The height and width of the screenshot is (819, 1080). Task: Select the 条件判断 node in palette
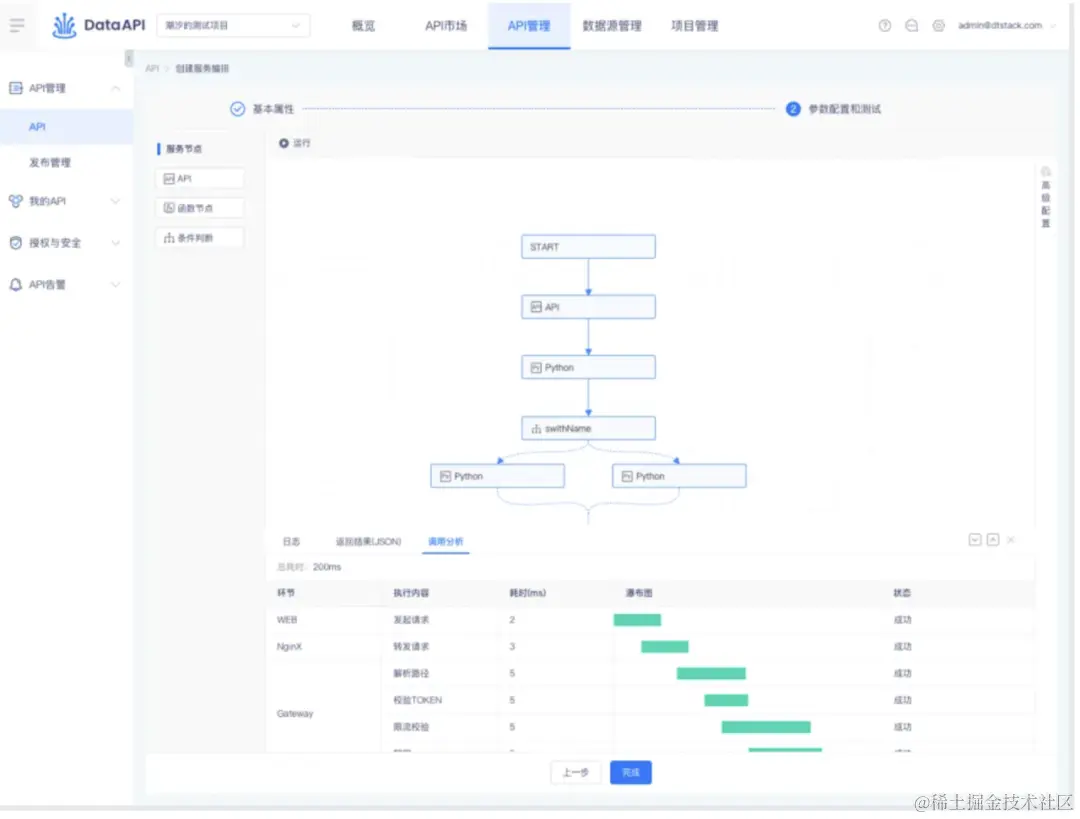(x=200, y=238)
